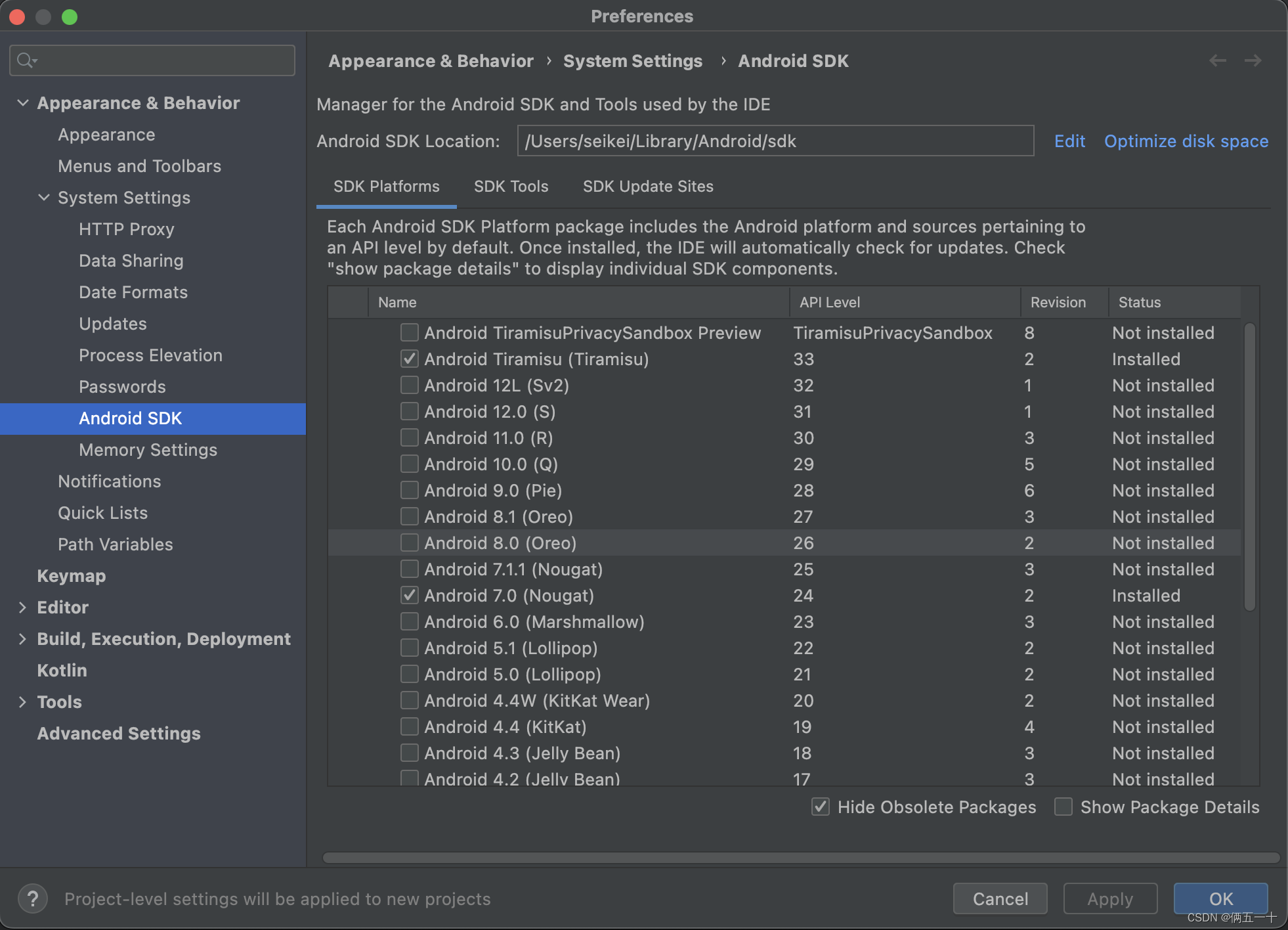Click Android SDK Location path field
The width and height of the screenshot is (1288, 930).
tap(775, 141)
